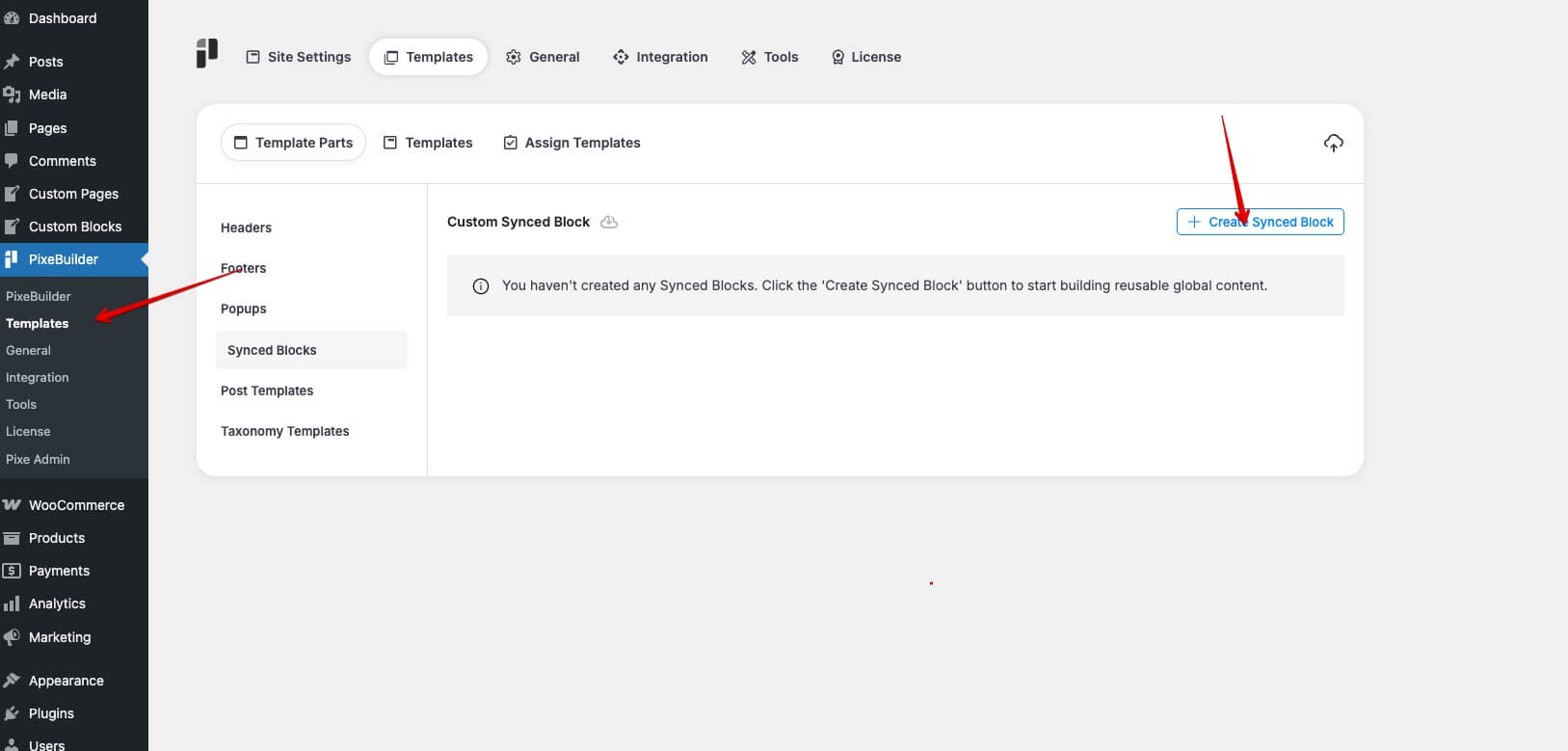Screen dimensions: 1568x751
Task: Open Pages in the admin sidebar
Action: tap(74, 128)
